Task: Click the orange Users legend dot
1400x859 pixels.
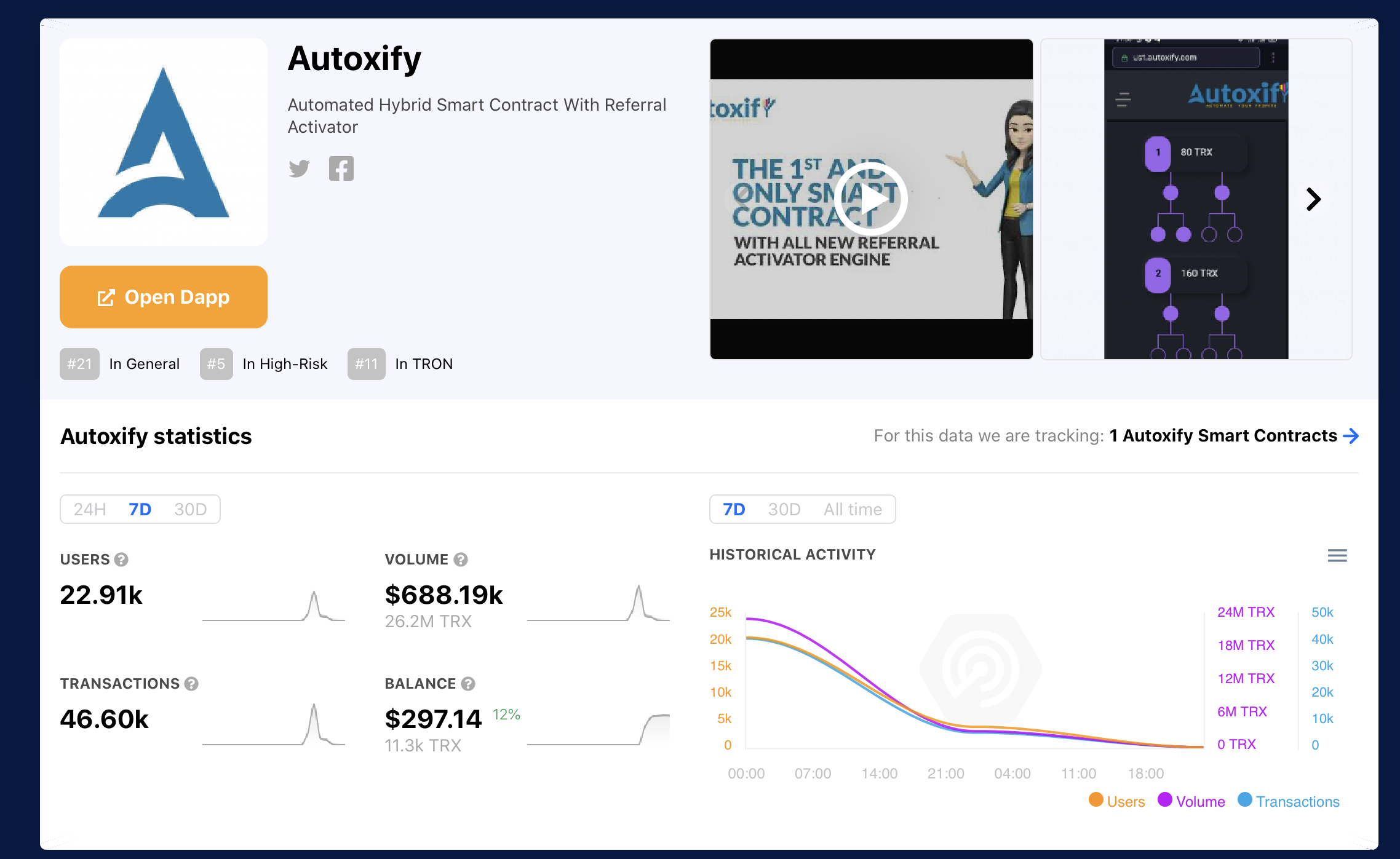Action: (1096, 799)
